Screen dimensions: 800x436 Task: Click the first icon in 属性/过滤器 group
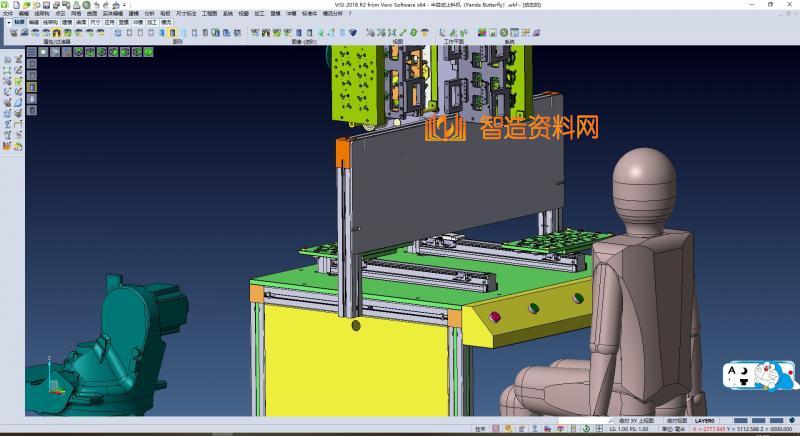(x=13, y=32)
